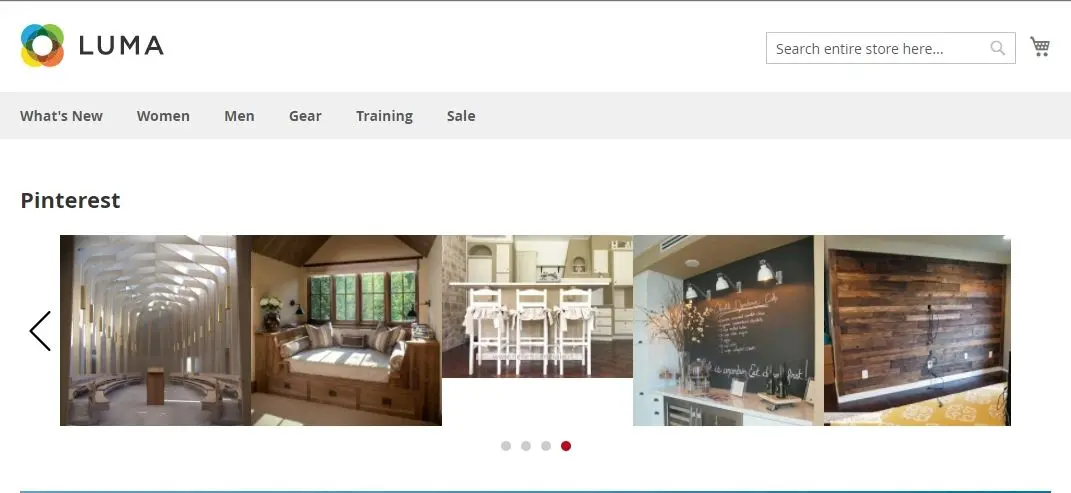Open the shopping cart icon
1071x493 pixels.
click(x=1040, y=47)
